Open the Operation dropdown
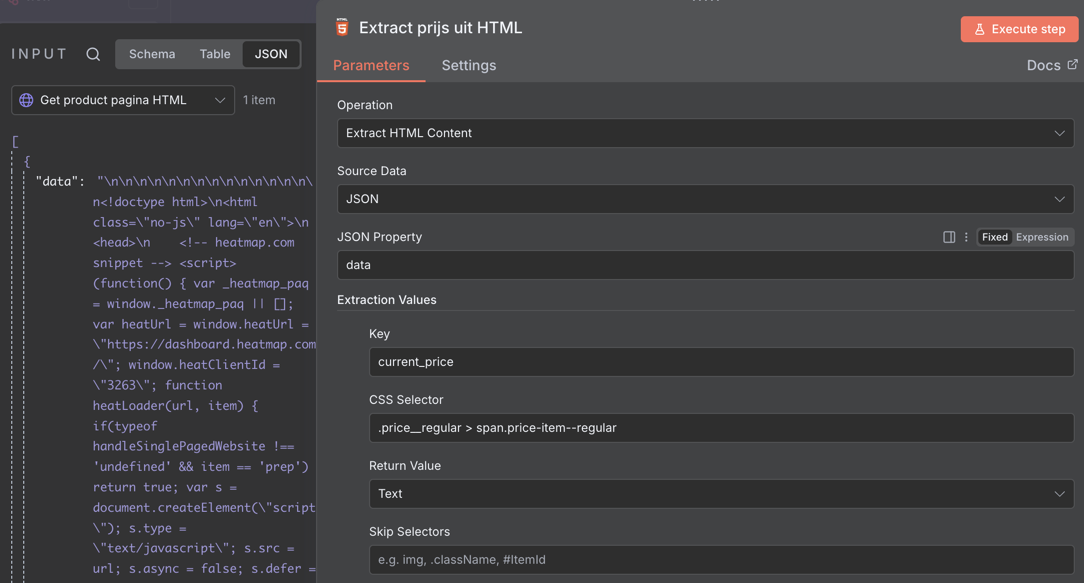Image resolution: width=1084 pixels, height=583 pixels. pos(705,133)
